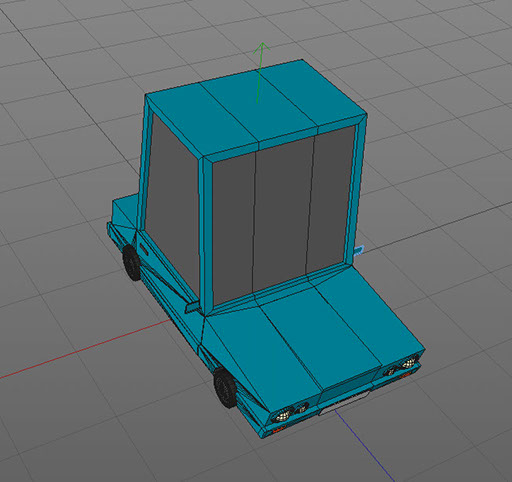Pick the center windshield glass panel
The image size is (512, 482).
[283, 214]
